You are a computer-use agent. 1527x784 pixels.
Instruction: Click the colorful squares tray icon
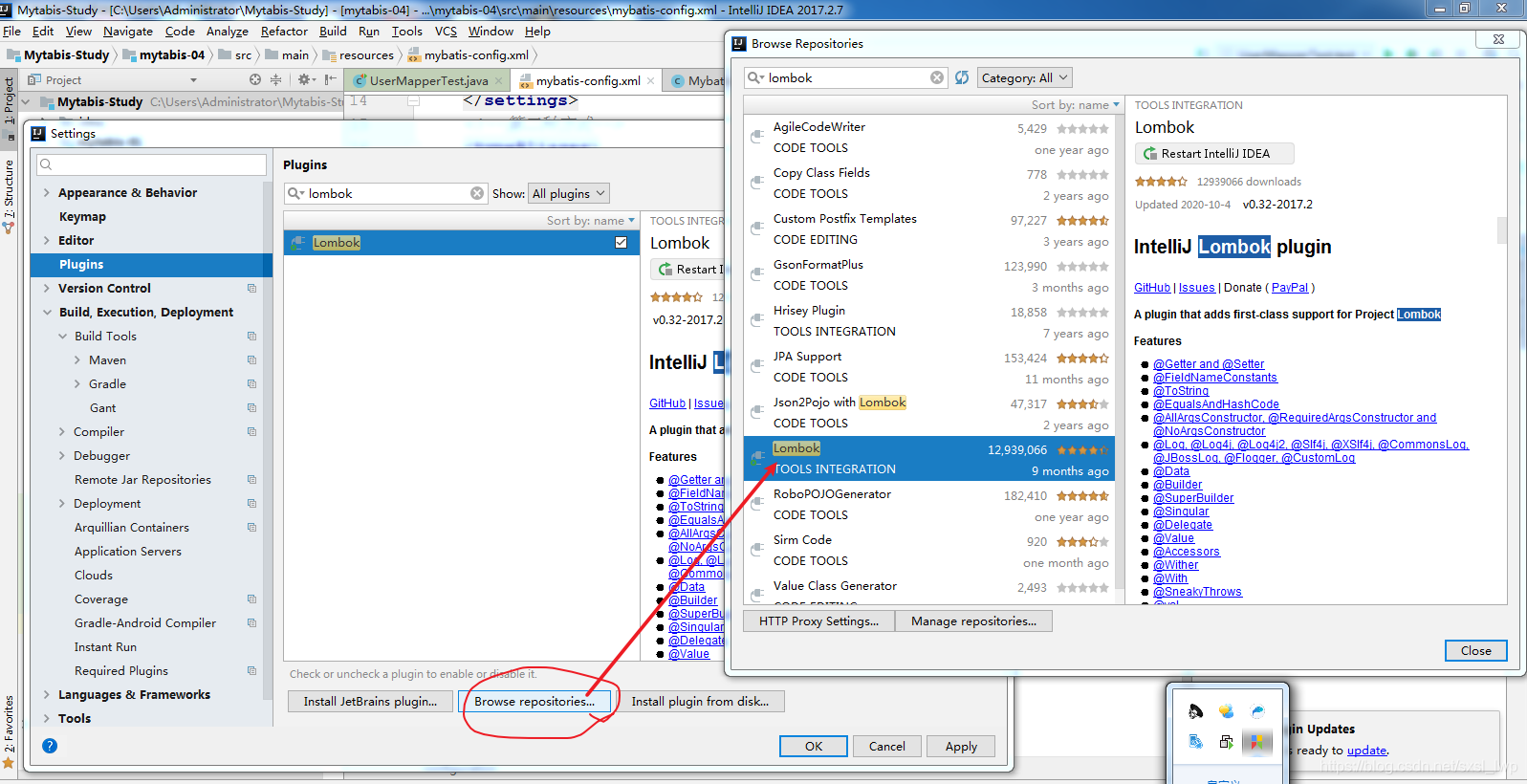tap(1257, 742)
